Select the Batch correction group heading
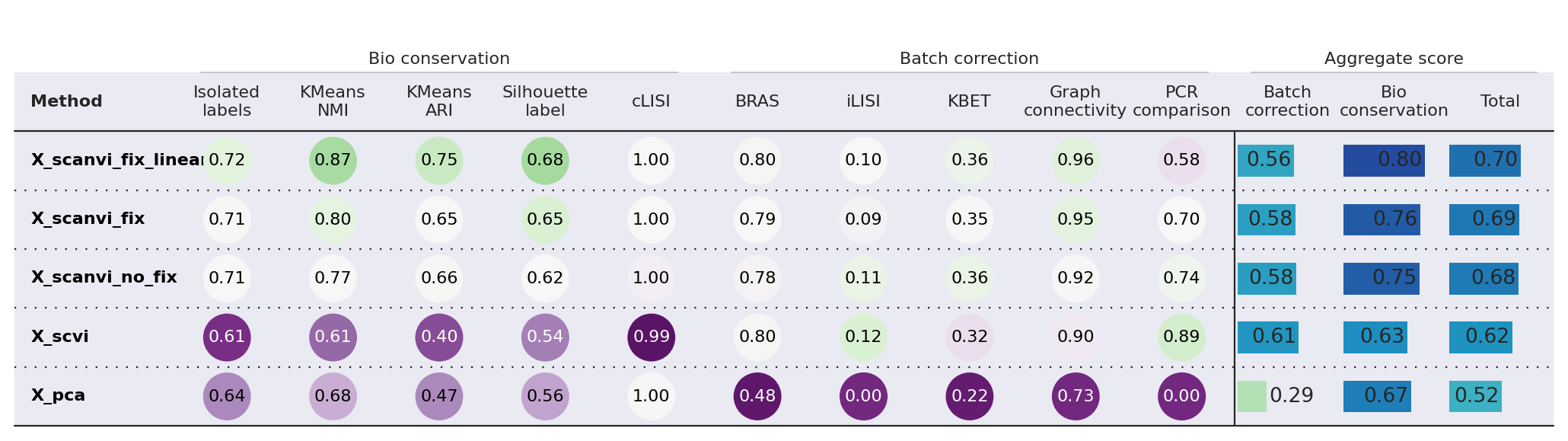 [969, 59]
